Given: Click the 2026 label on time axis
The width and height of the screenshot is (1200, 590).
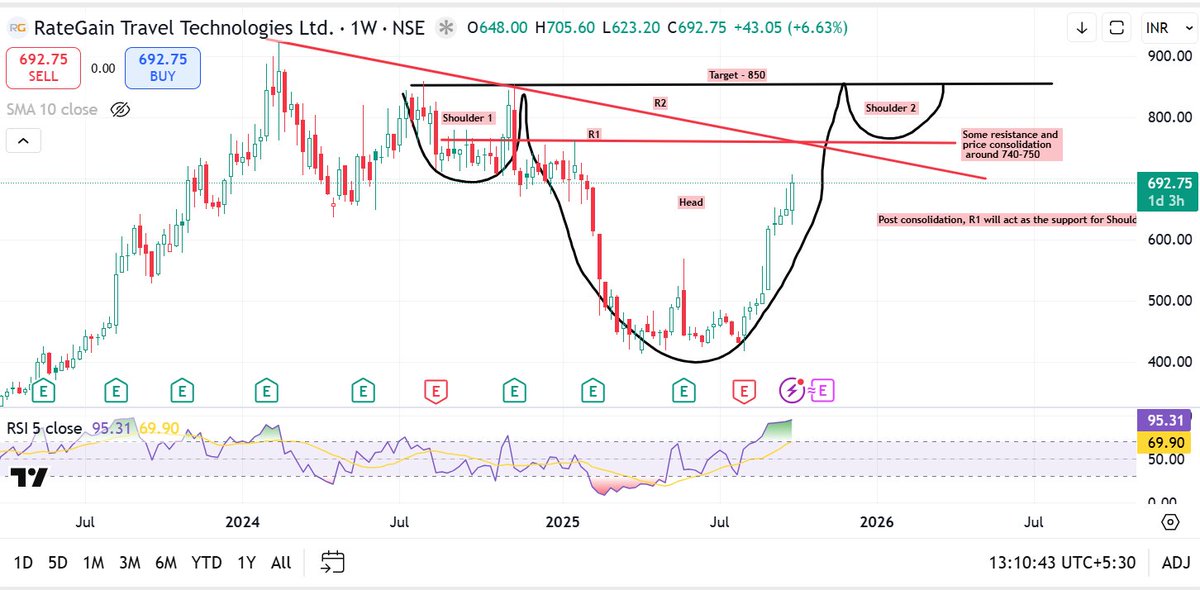Looking at the screenshot, I should click(877, 521).
